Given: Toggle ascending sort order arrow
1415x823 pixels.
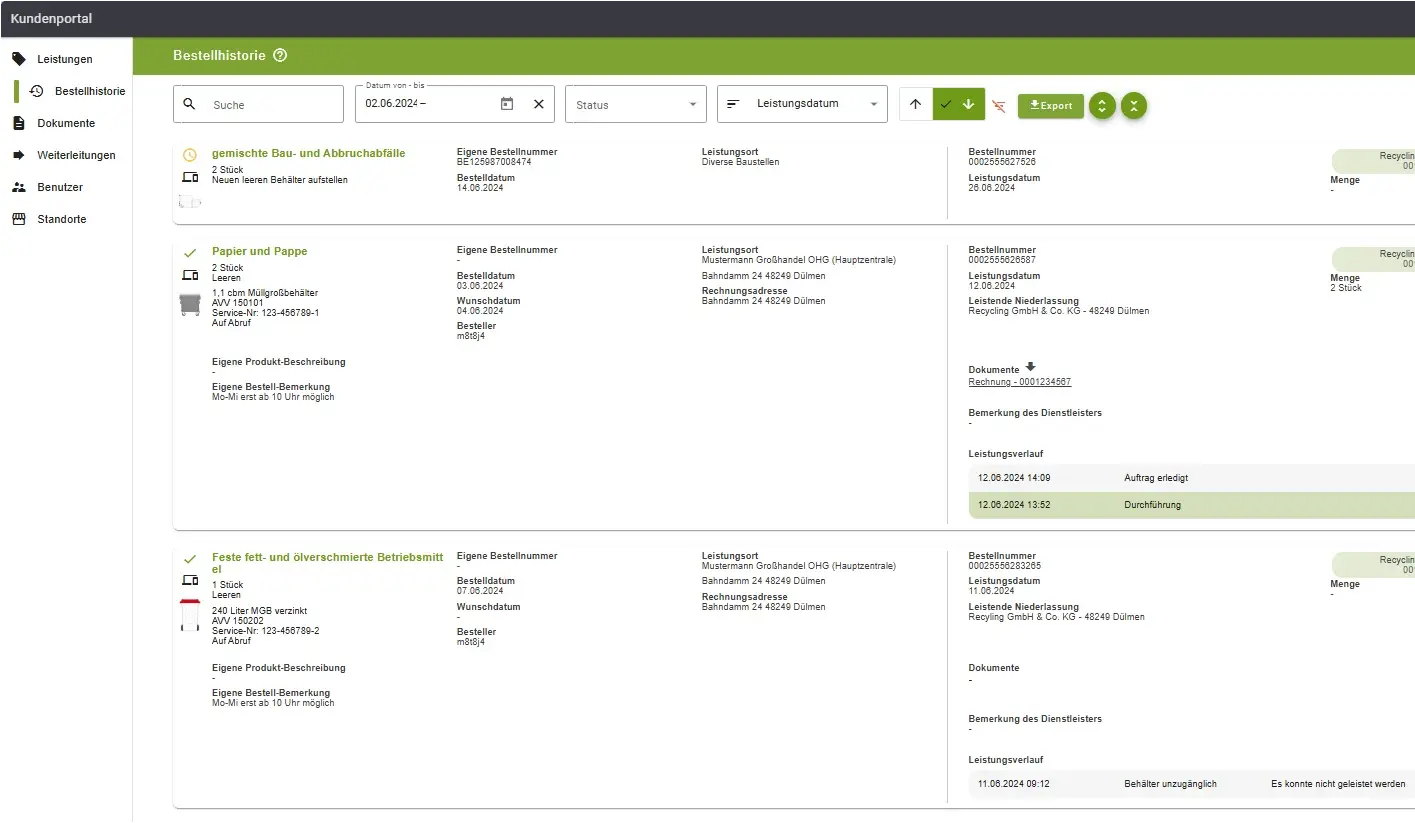Looking at the screenshot, I should (916, 105).
